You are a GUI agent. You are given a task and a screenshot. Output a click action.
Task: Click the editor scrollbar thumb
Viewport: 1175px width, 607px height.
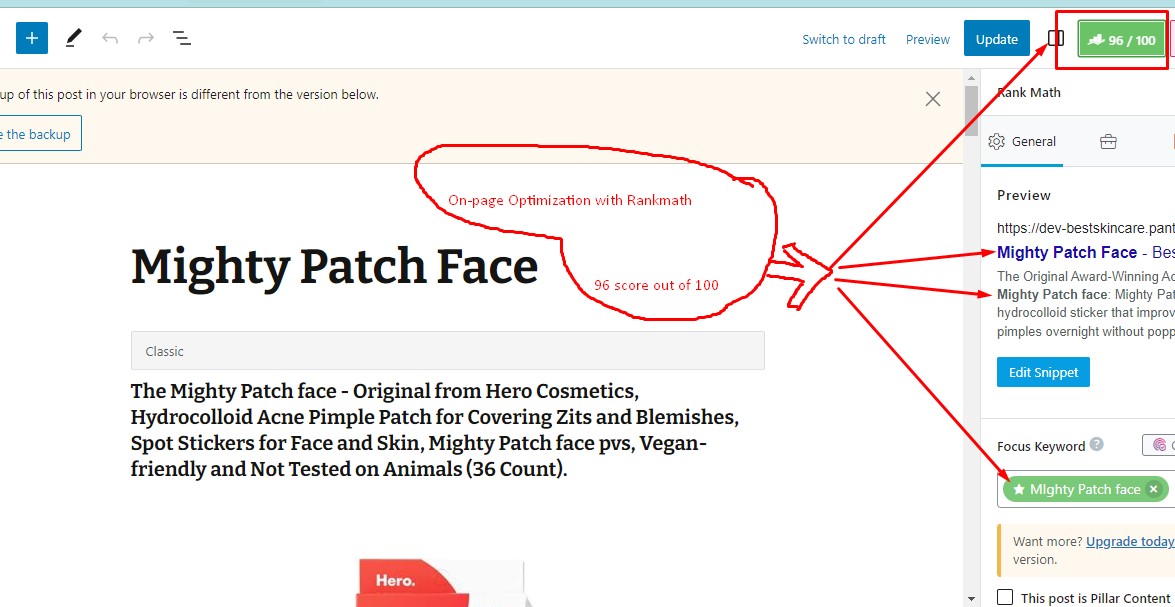pos(971,110)
